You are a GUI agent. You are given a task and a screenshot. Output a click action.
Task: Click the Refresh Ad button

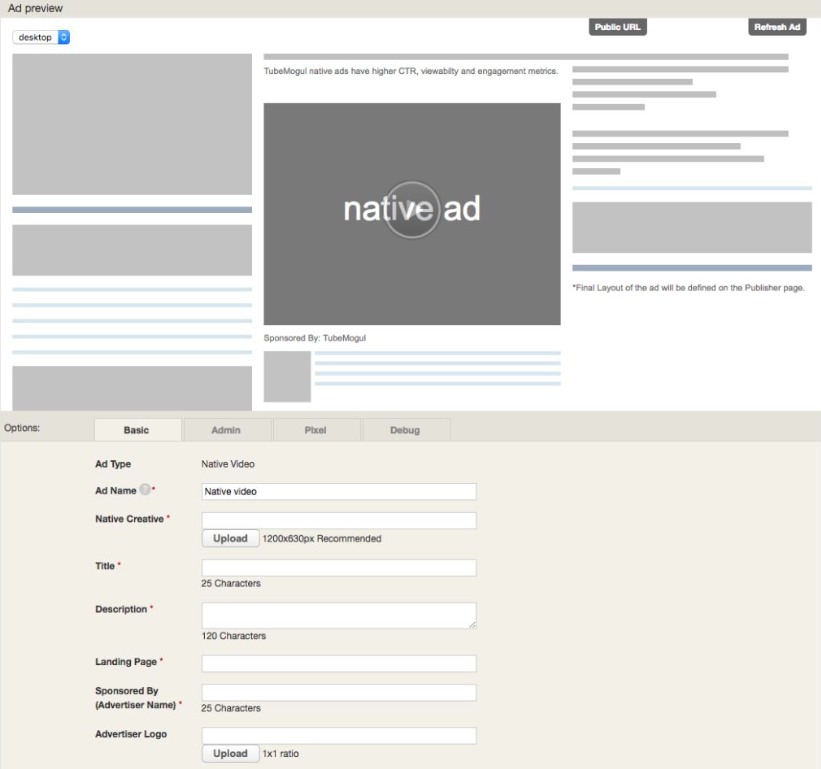[x=777, y=27]
